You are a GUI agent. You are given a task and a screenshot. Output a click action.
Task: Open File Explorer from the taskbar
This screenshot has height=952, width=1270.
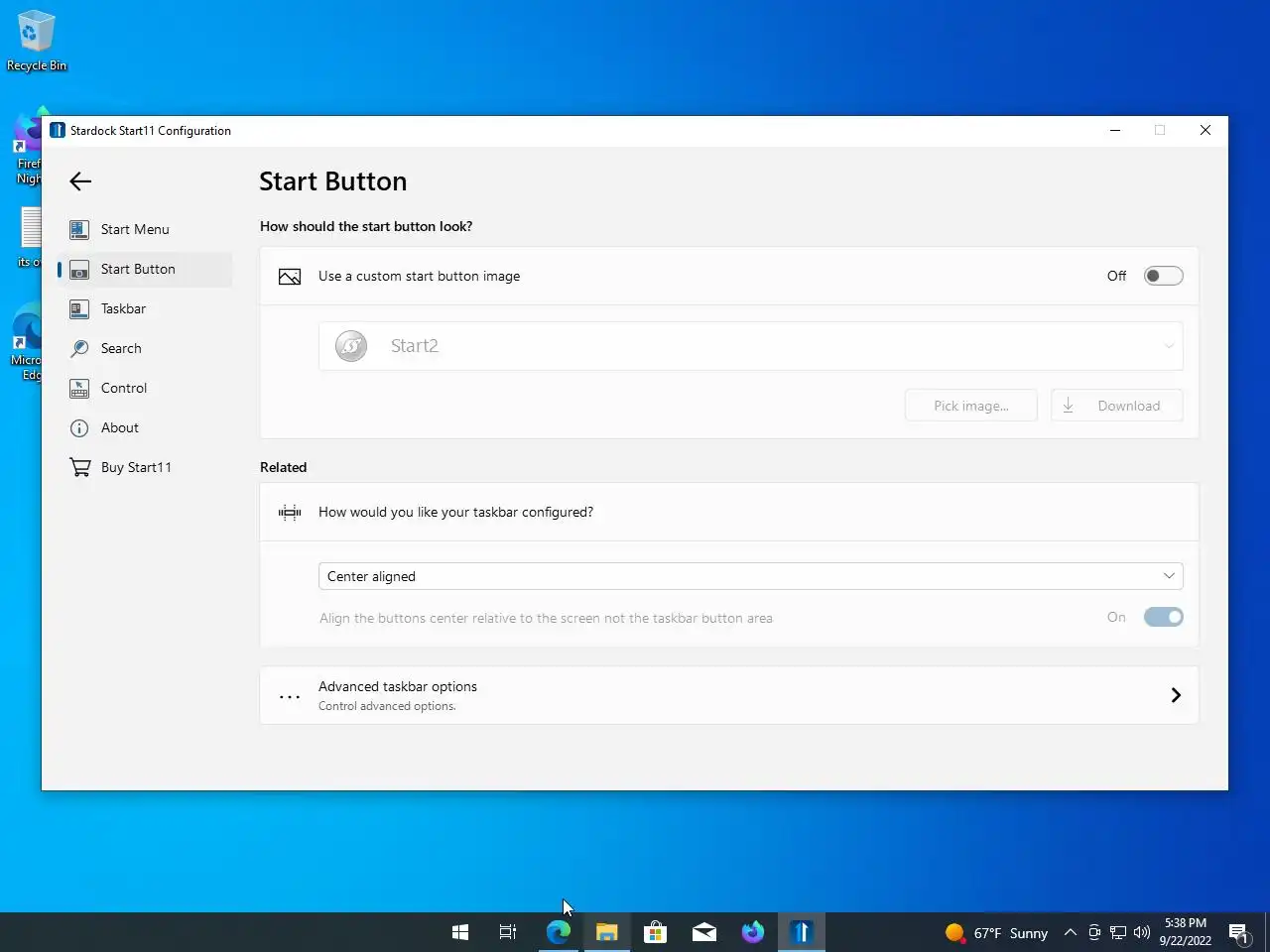click(x=606, y=932)
